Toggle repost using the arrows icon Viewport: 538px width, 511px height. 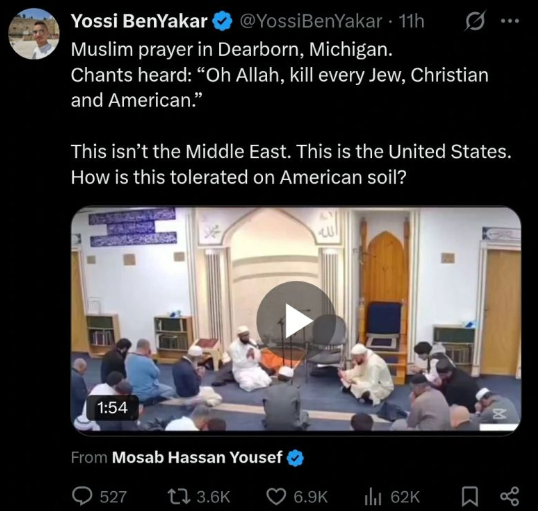click(x=178, y=497)
